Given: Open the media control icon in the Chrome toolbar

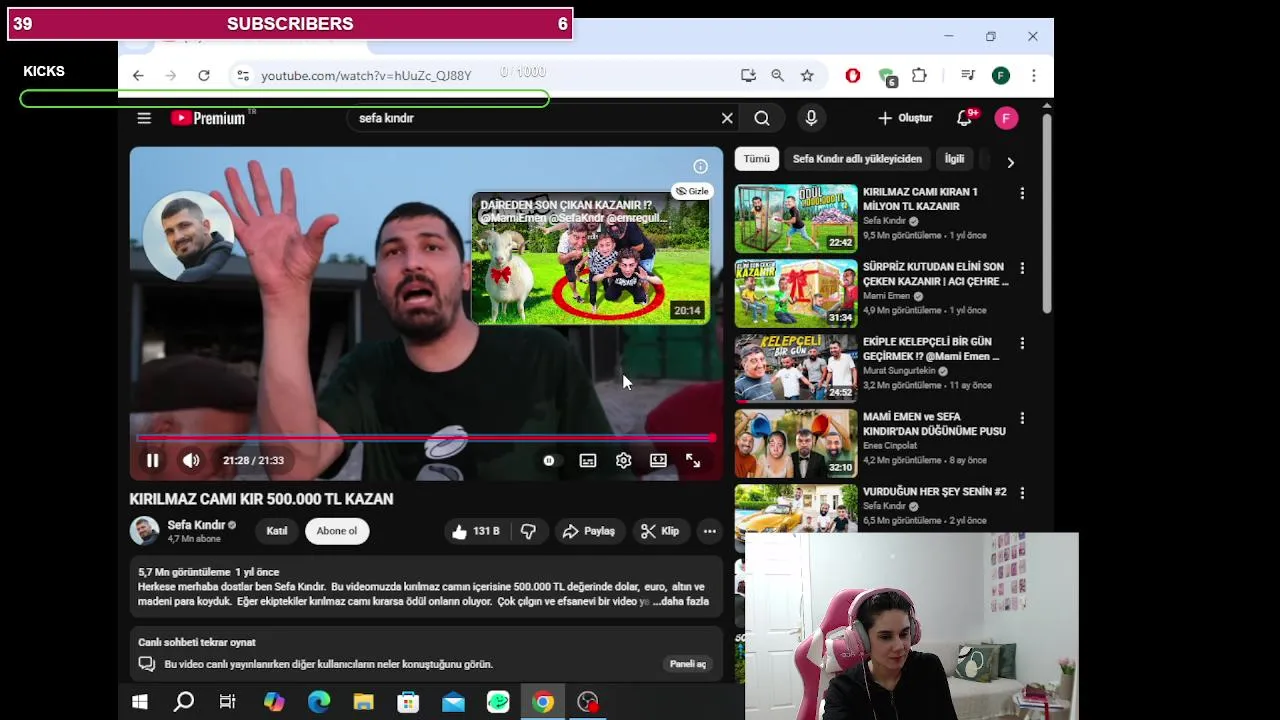Looking at the screenshot, I should point(967,76).
